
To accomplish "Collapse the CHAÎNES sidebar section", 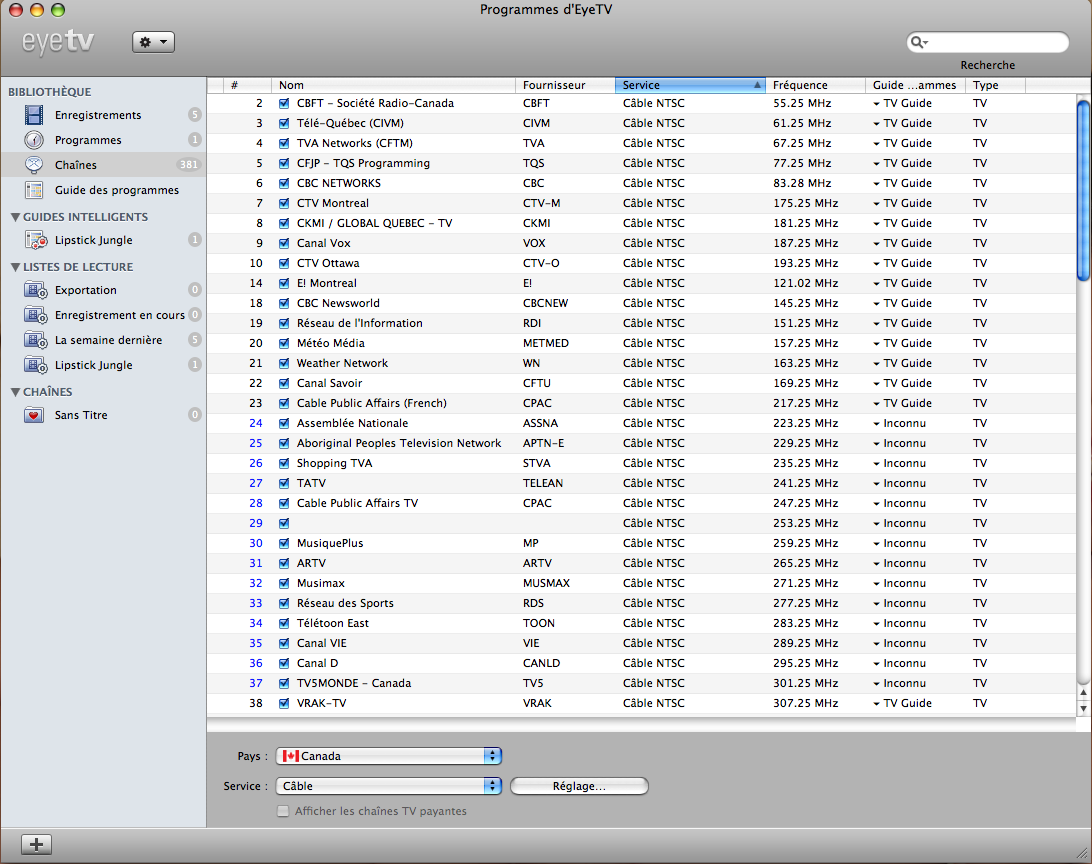I will point(15,392).
